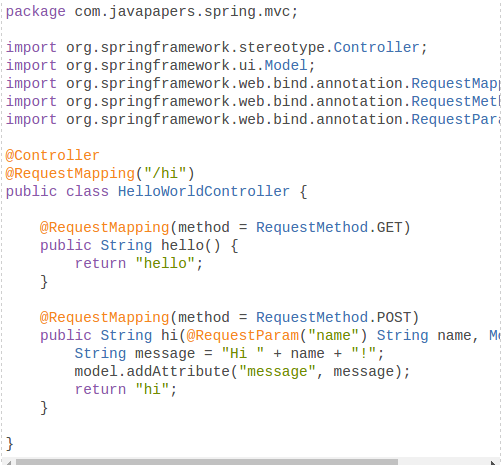Click the horizontal scrollbar thumb below the code
This screenshot has width=503, height=465.
(x=207, y=462)
